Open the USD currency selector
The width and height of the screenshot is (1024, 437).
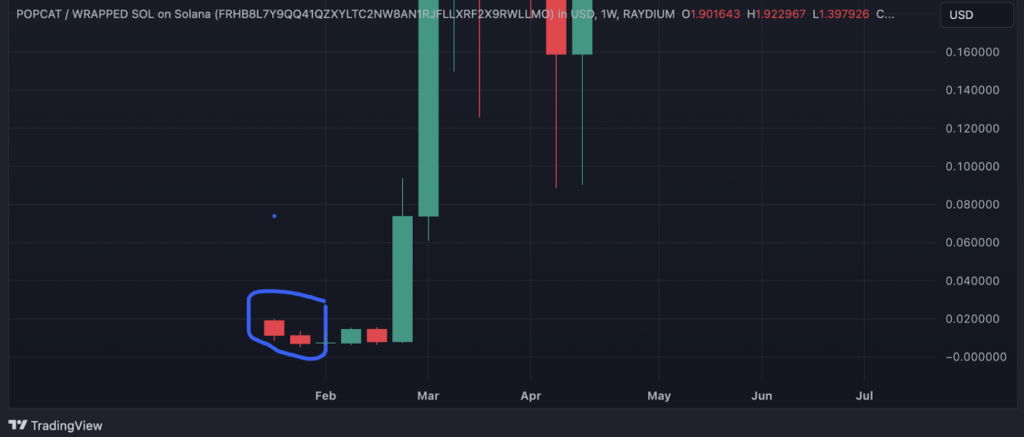977,14
